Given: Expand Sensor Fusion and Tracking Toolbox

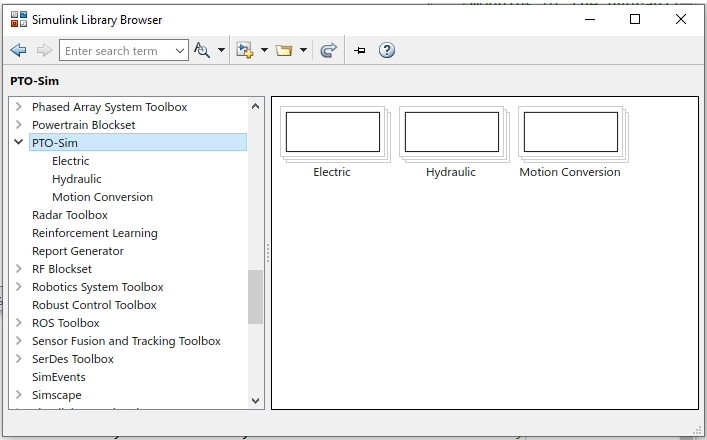Looking at the screenshot, I should 18,341.
